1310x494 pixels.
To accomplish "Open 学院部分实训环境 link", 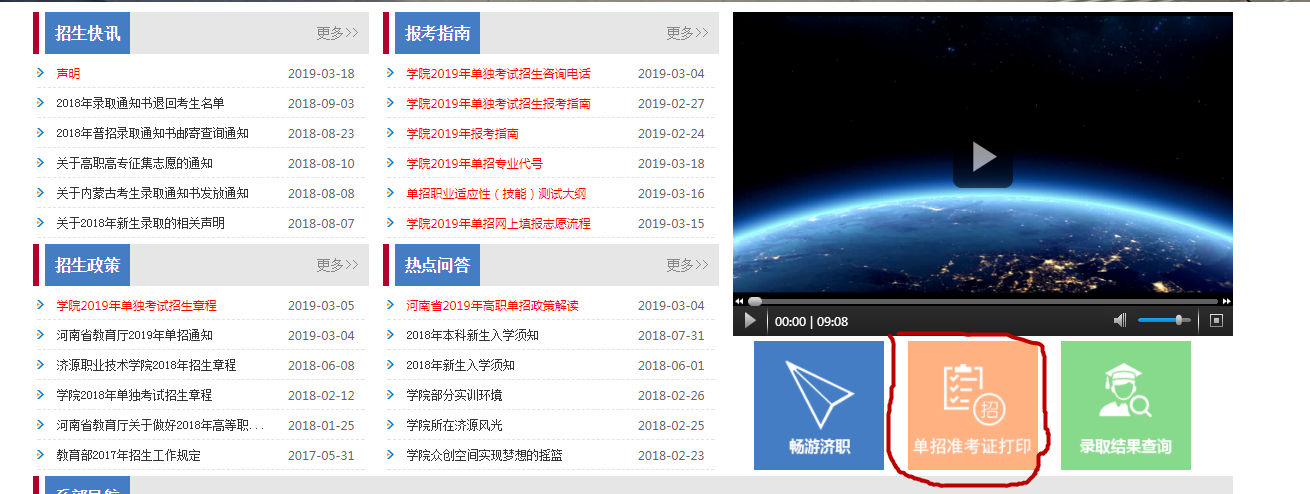I will point(454,396).
